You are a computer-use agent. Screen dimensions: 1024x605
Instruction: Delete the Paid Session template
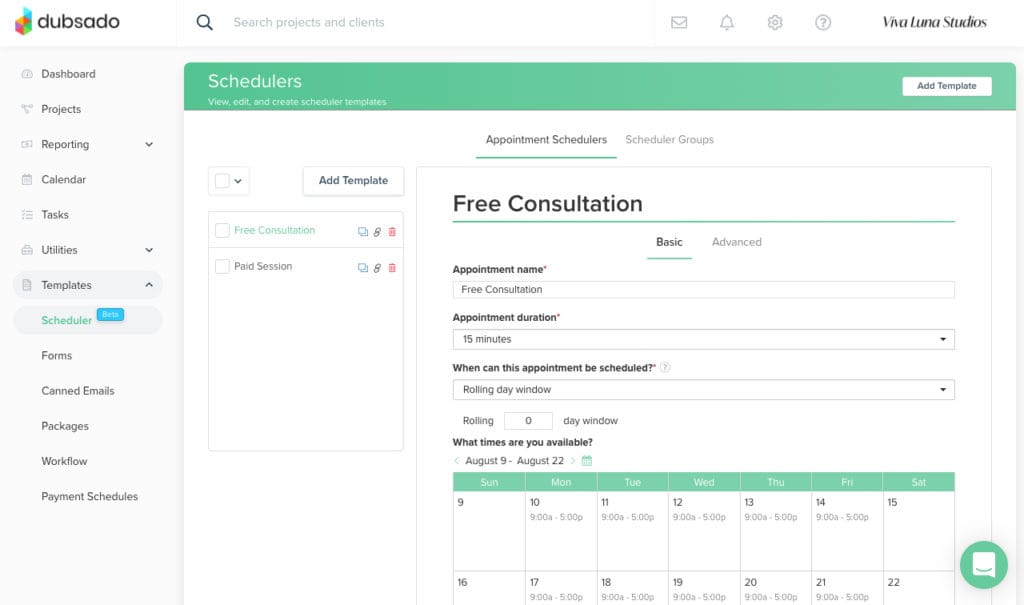coord(392,267)
